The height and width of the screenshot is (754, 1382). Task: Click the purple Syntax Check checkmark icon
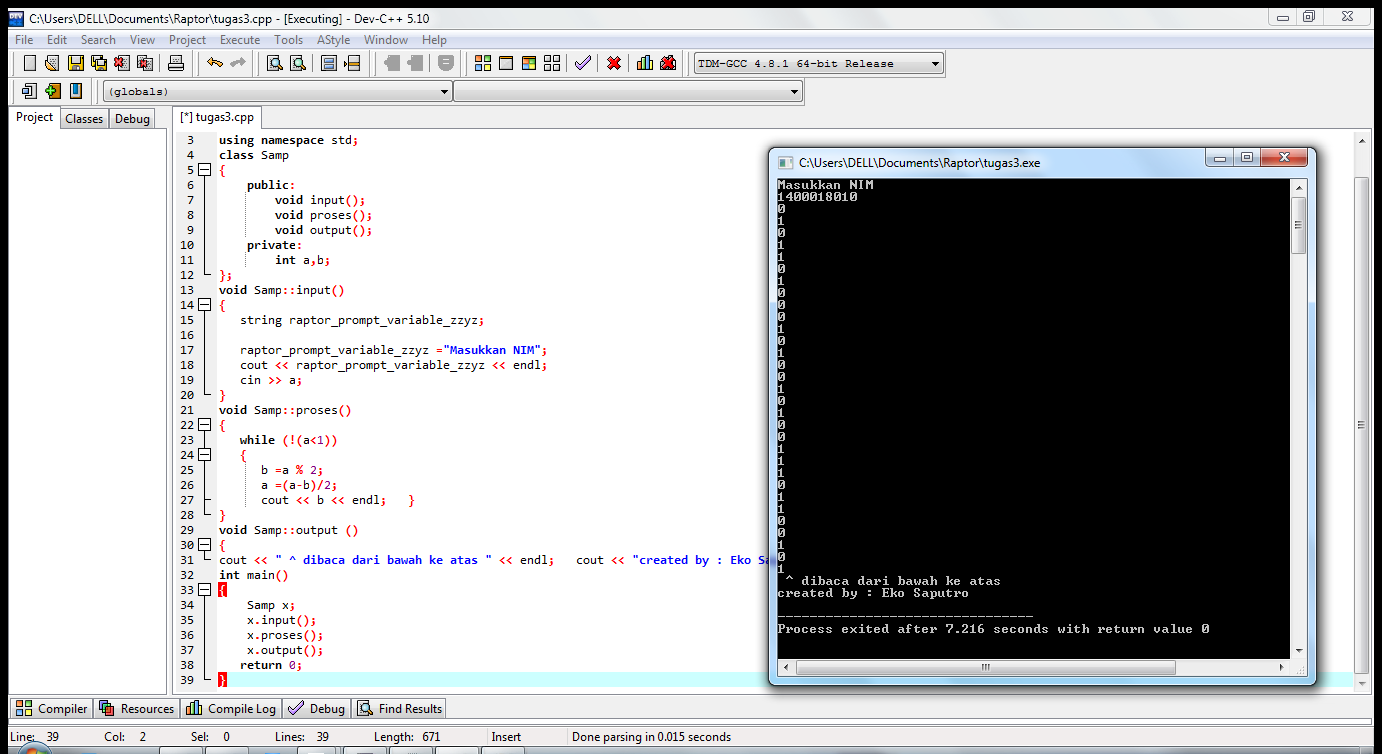click(x=582, y=63)
